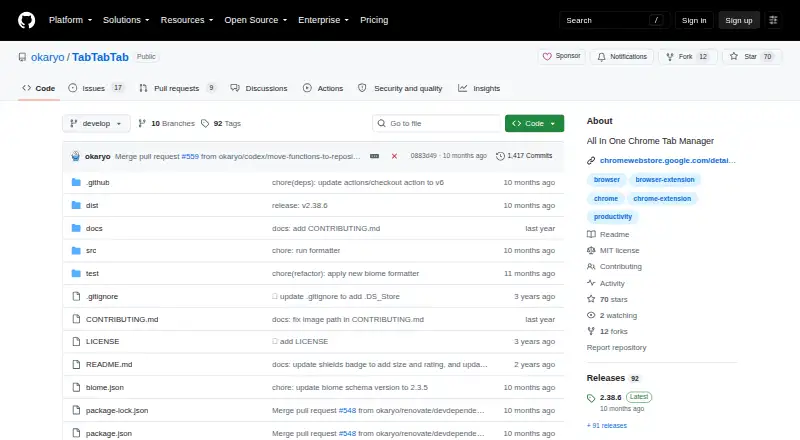This screenshot has height=440, width=800.
Task: Expand the Solutions menu
Action: pyautogui.click(x=126, y=20)
